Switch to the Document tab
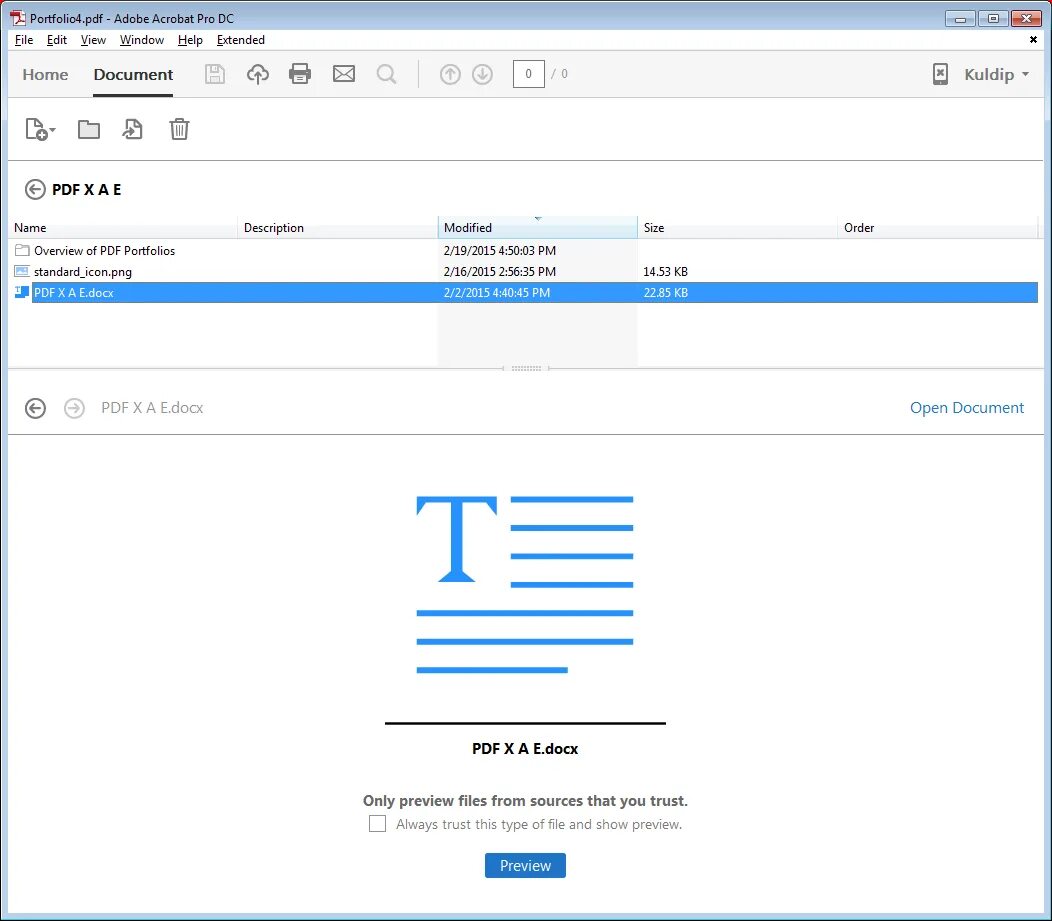 pos(133,74)
